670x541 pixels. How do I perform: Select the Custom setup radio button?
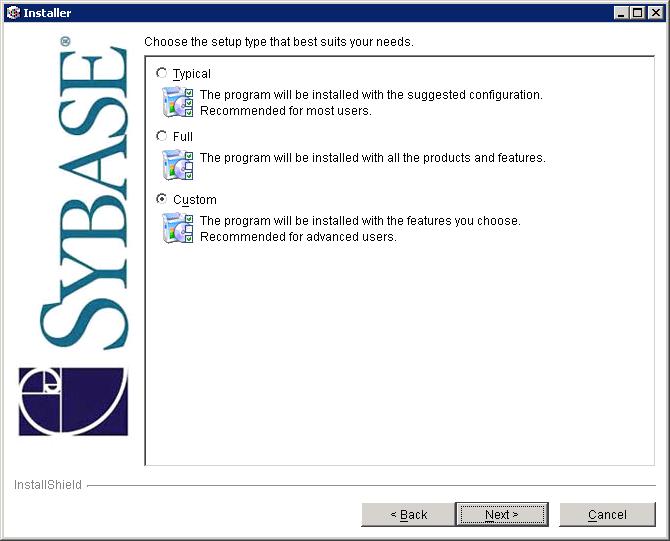tap(162, 199)
